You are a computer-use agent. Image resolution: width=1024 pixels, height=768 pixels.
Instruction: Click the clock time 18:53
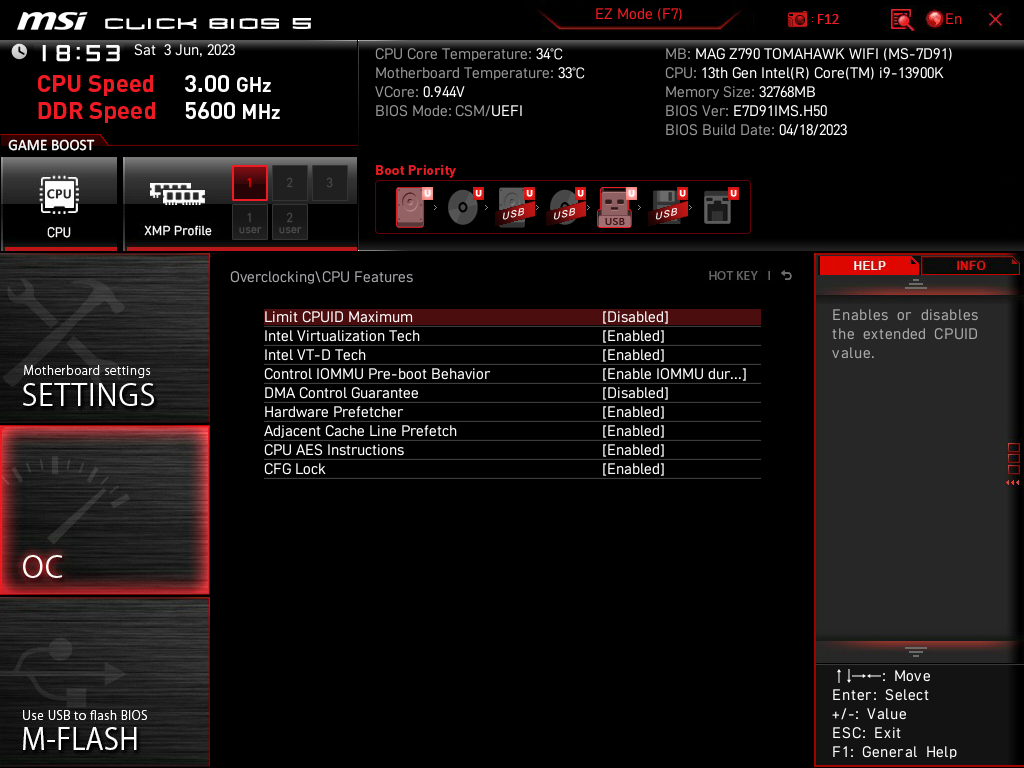click(x=80, y=53)
